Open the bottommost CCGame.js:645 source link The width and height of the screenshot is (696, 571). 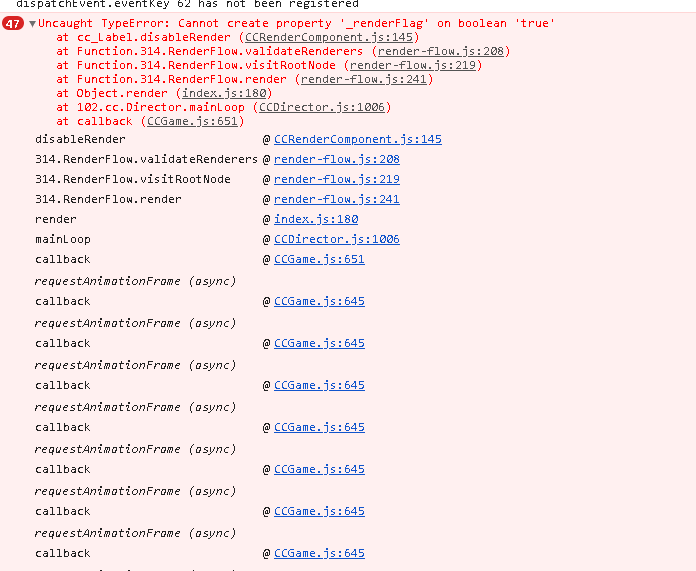[319, 553]
